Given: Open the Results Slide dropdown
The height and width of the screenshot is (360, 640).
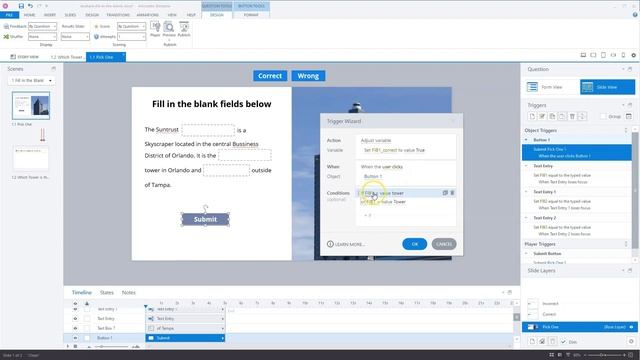Looking at the screenshot, I should point(75,37).
